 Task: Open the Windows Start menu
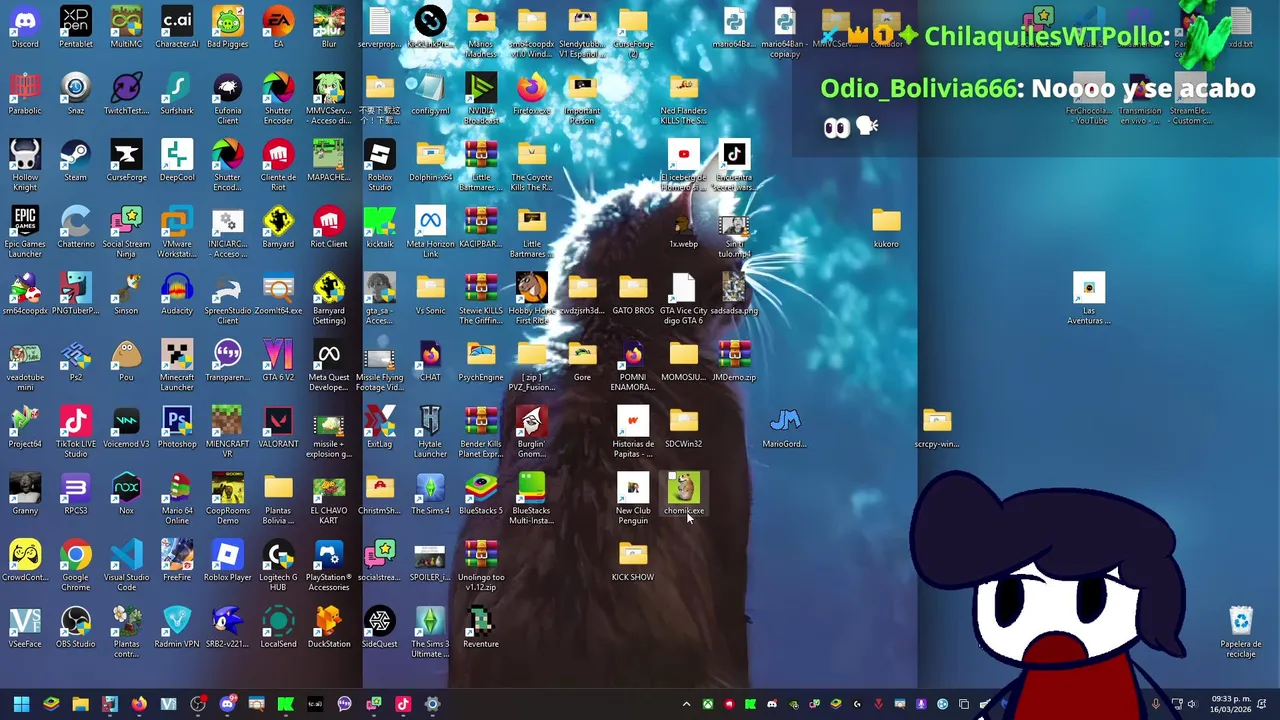point(21,704)
